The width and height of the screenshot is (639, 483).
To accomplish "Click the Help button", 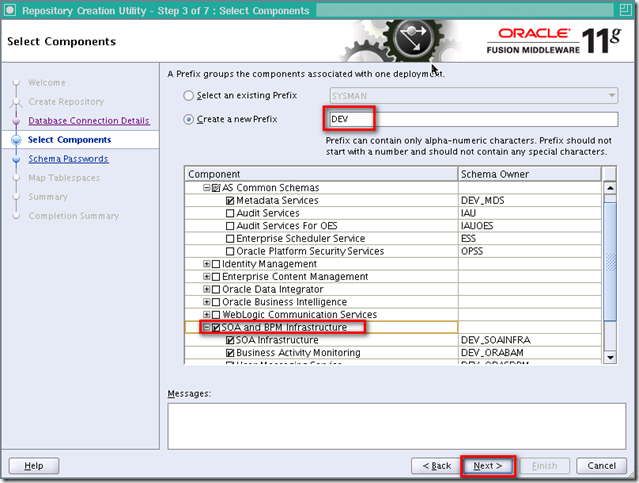I will point(34,465).
